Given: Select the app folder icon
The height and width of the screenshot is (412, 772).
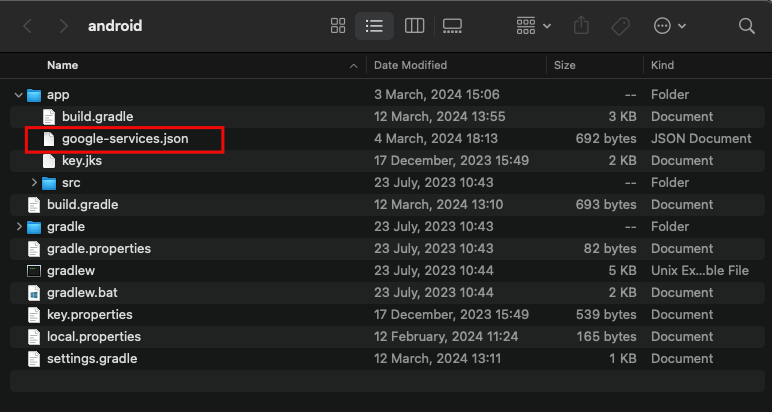Looking at the screenshot, I should pyautogui.click(x=34, y=95).
